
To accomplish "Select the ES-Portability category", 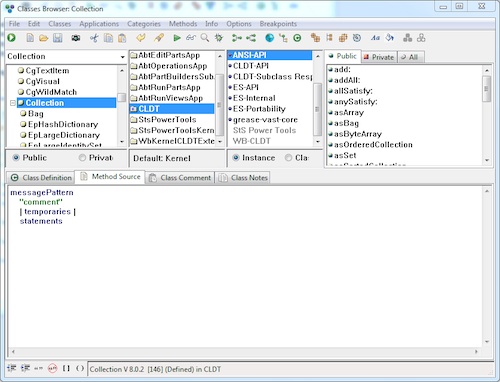I will coord(259,109).
